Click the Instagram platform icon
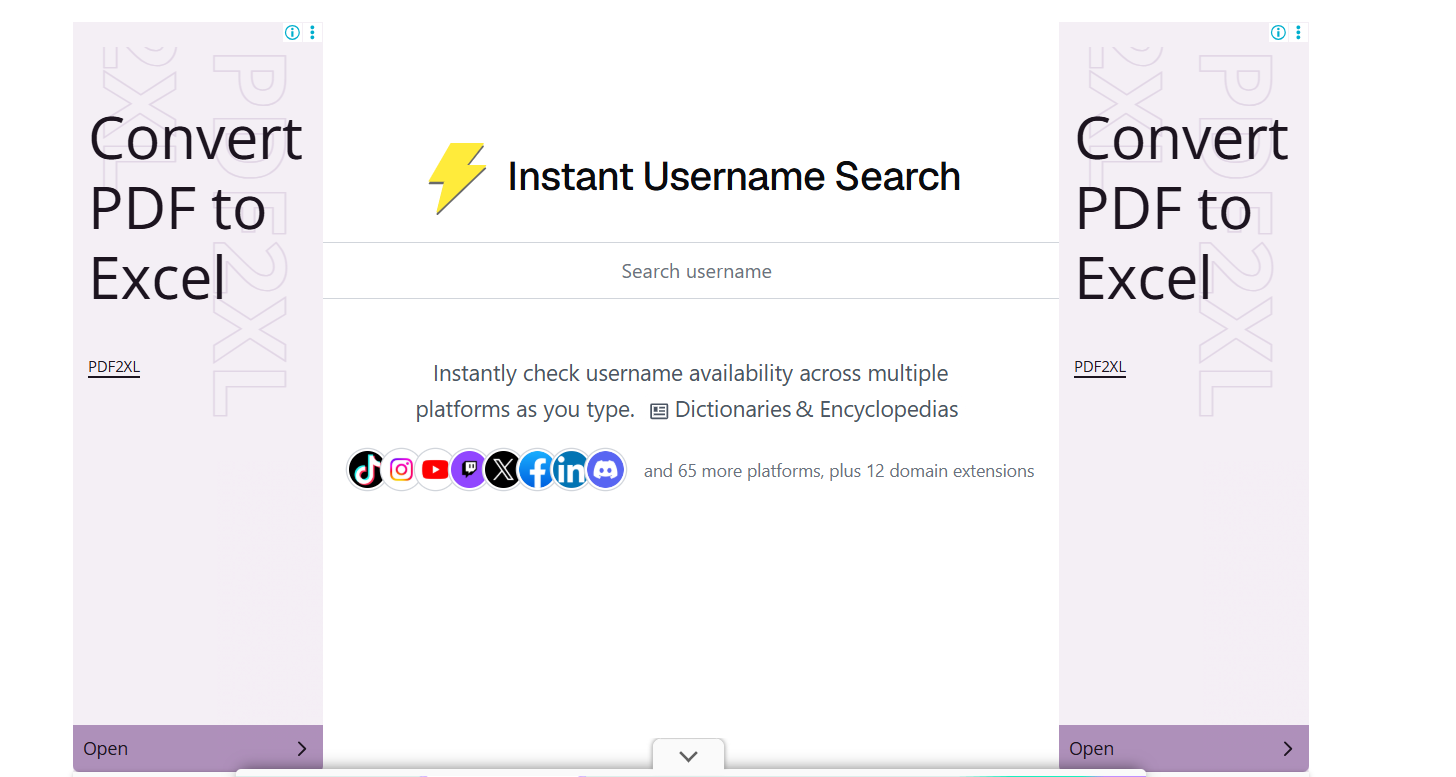1456x777 pixels. 401,470
